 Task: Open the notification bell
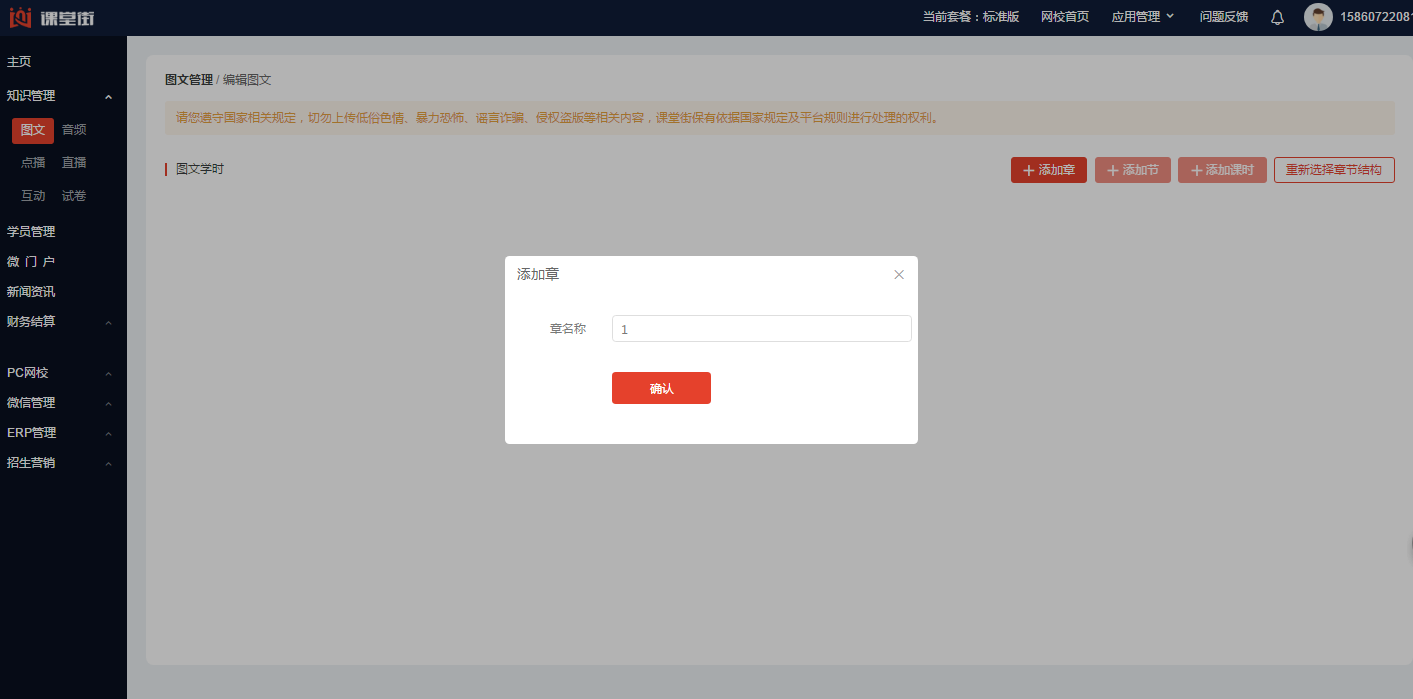(x=1277, y=17)
